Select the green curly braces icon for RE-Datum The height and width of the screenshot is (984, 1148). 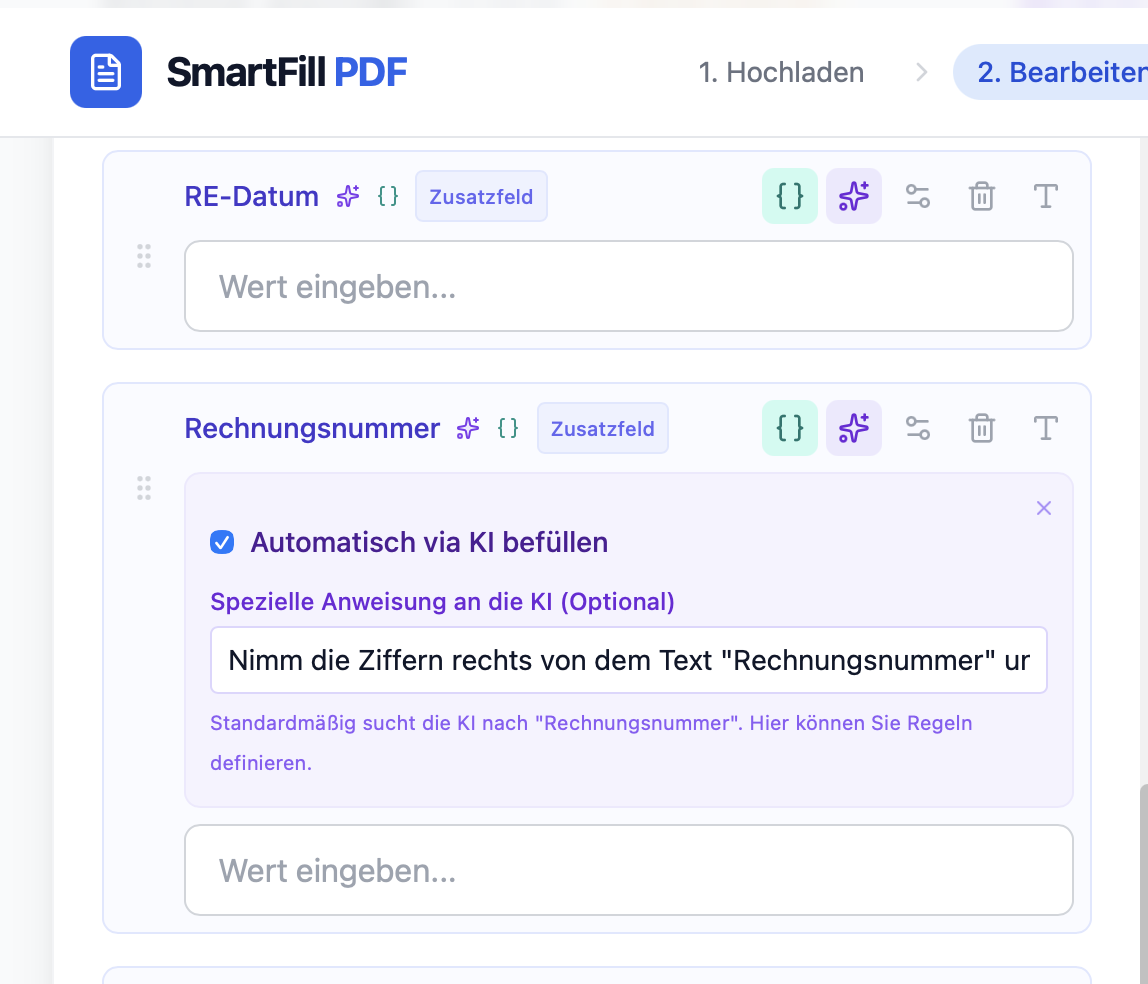pyautogui.click(x=789, y=196)
